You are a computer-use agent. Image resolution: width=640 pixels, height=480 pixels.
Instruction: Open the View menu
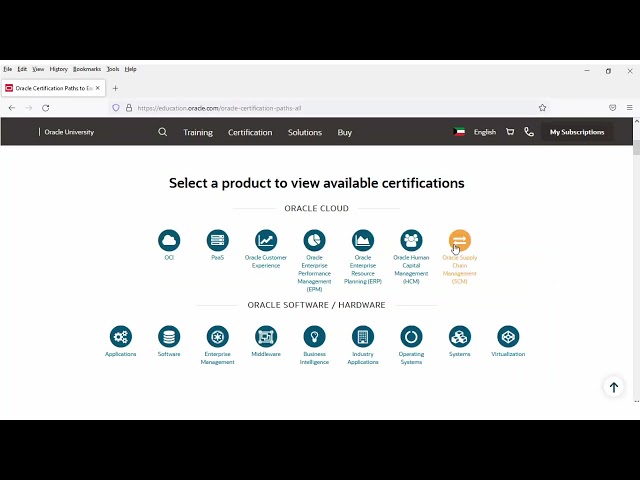point(38,69)
